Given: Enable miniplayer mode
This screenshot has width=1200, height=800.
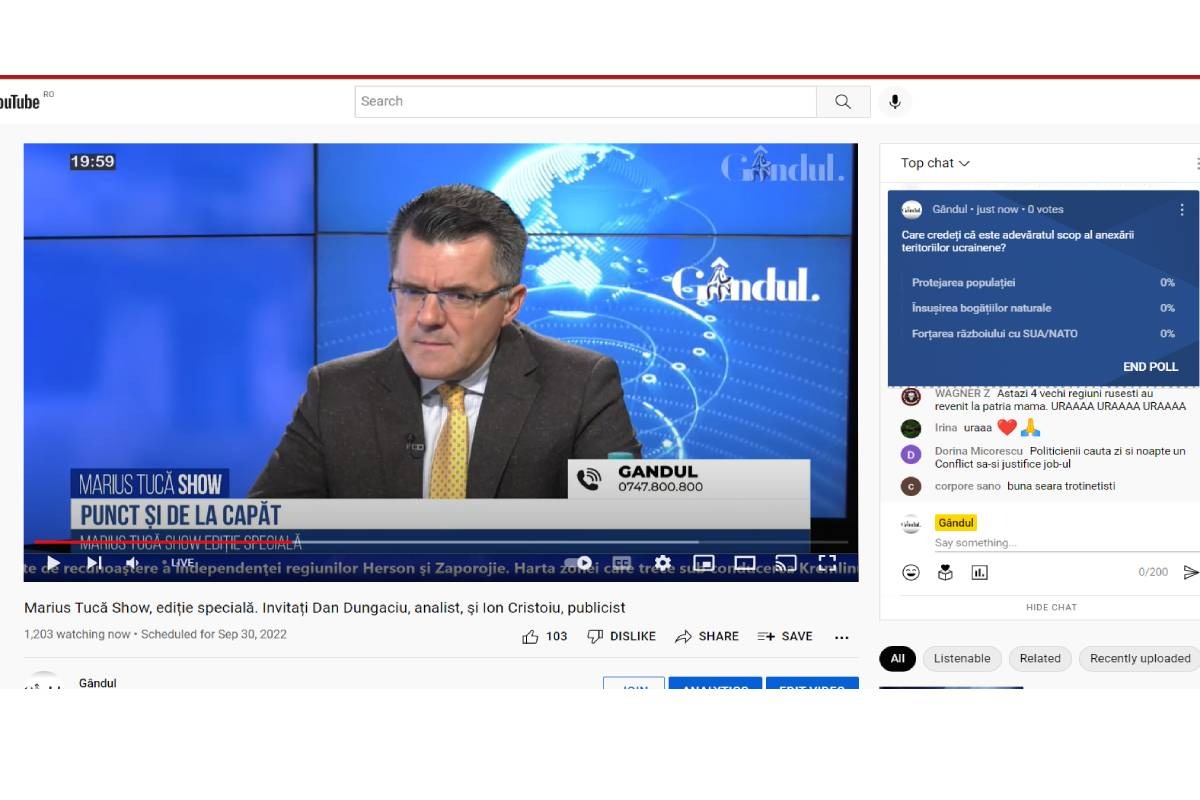Looking at the screenshot, I should (704, 563).
